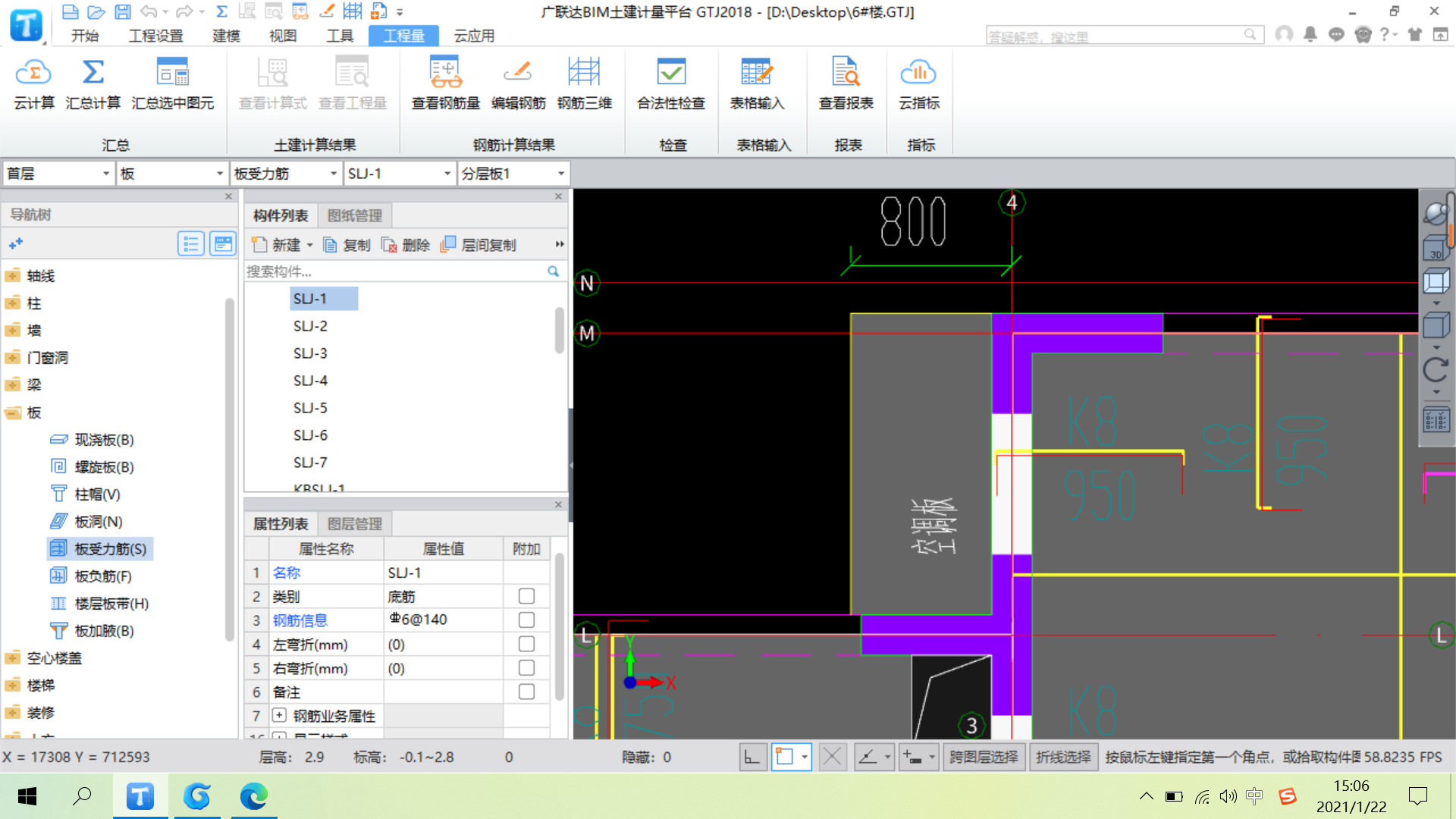Switch navigation tree to list view icon

pos(191,243)
